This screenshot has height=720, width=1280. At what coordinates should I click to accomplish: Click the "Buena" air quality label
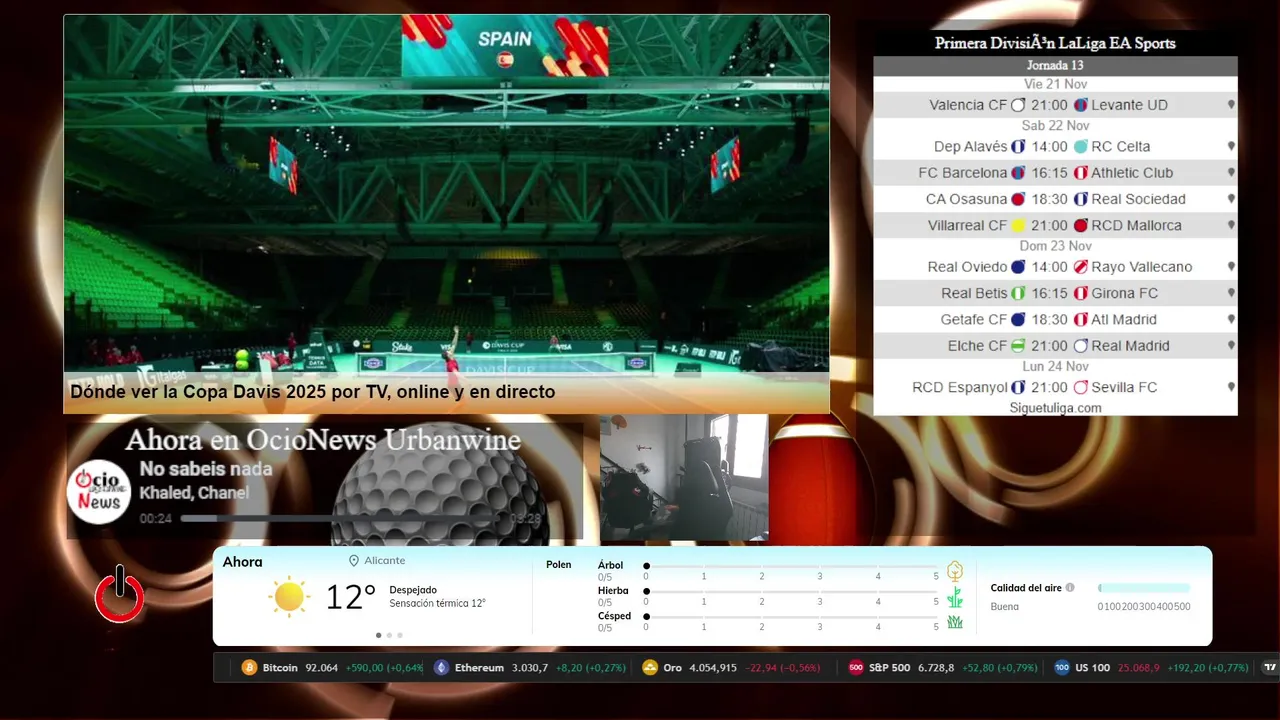pyautogui.click(x=1004, y=607)
